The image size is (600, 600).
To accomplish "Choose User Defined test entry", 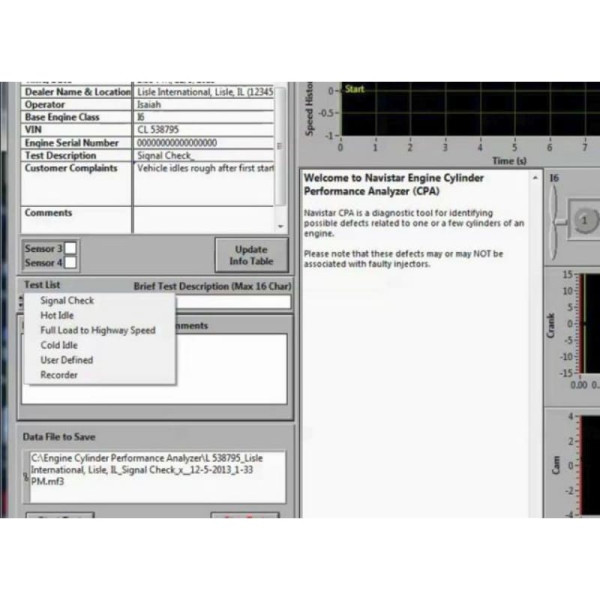I will click(x=66, y=360).
